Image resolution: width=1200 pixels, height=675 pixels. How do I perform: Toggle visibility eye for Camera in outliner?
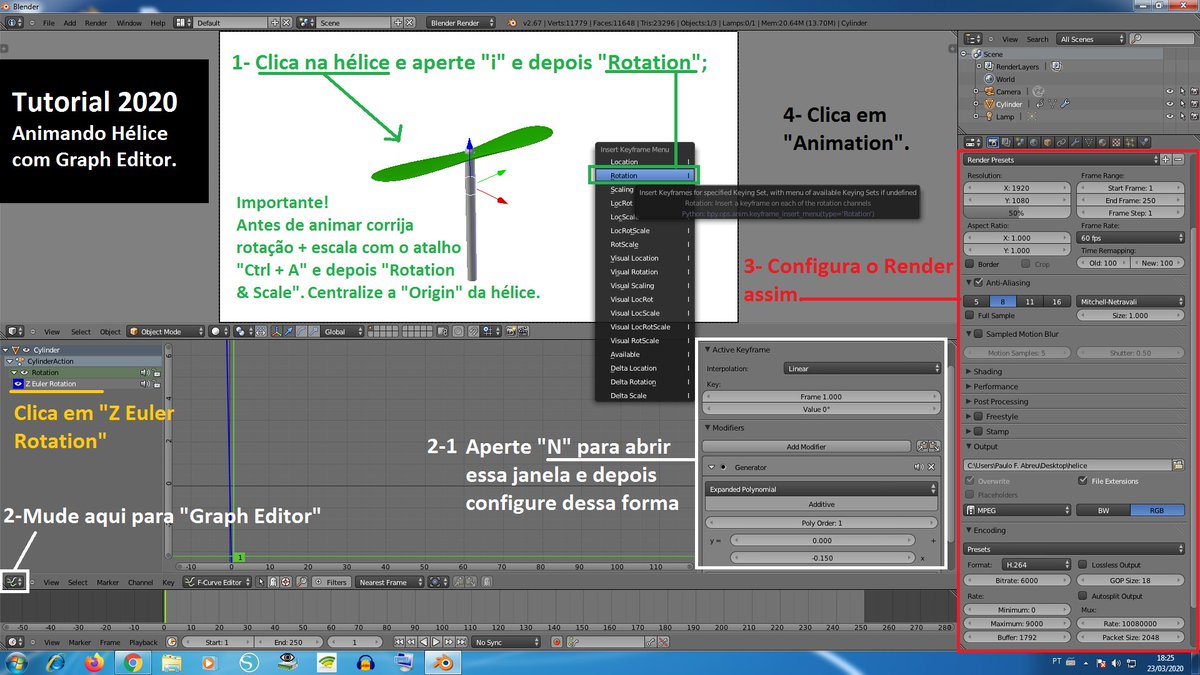point(1169,91)
